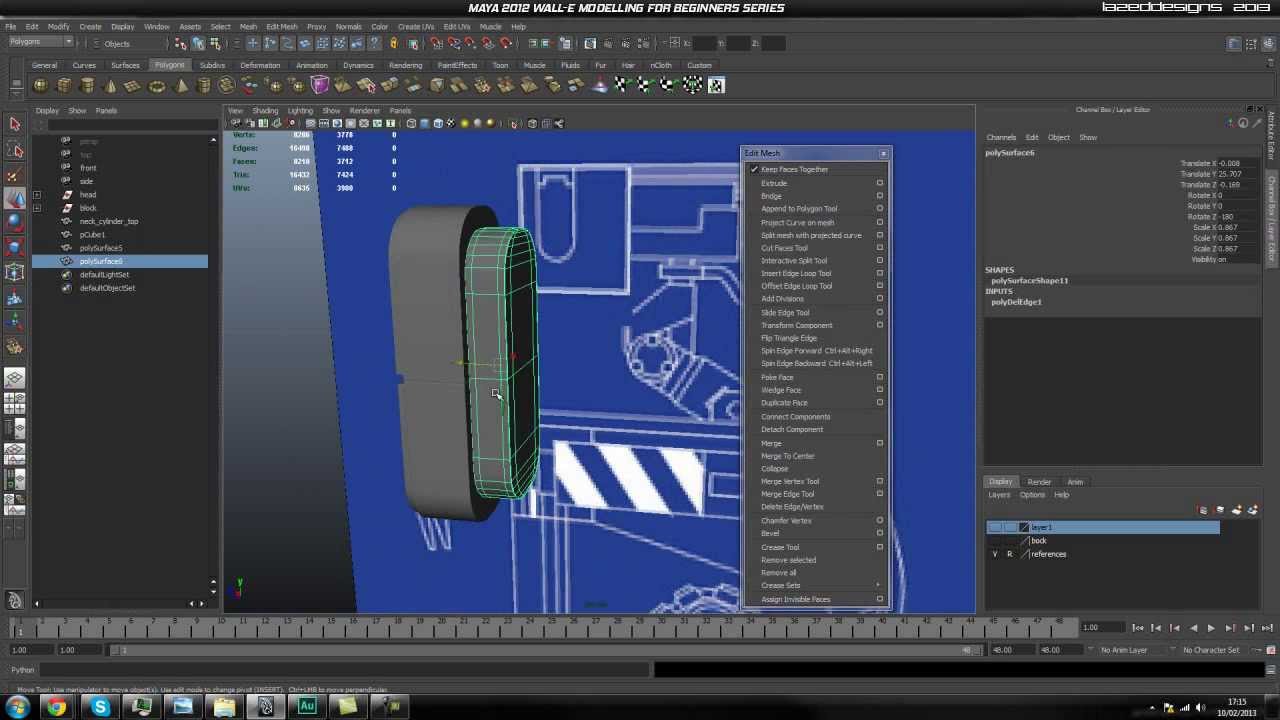
Task: Open Extrude option box
Action: pos(880,183)
